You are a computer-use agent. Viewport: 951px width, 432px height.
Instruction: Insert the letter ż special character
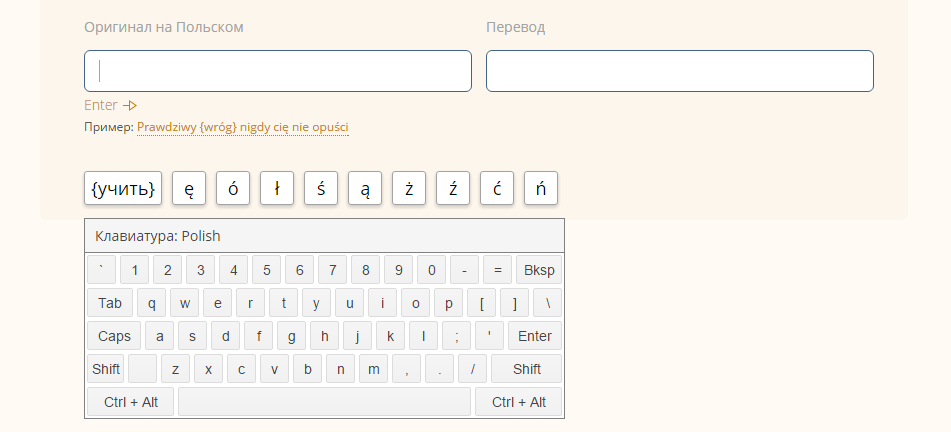(x=409, y=189)
